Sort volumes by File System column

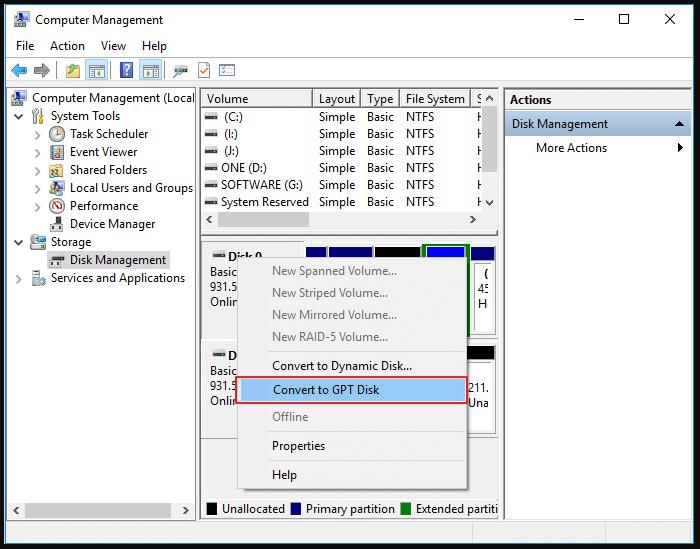click(x=435, y=99)
